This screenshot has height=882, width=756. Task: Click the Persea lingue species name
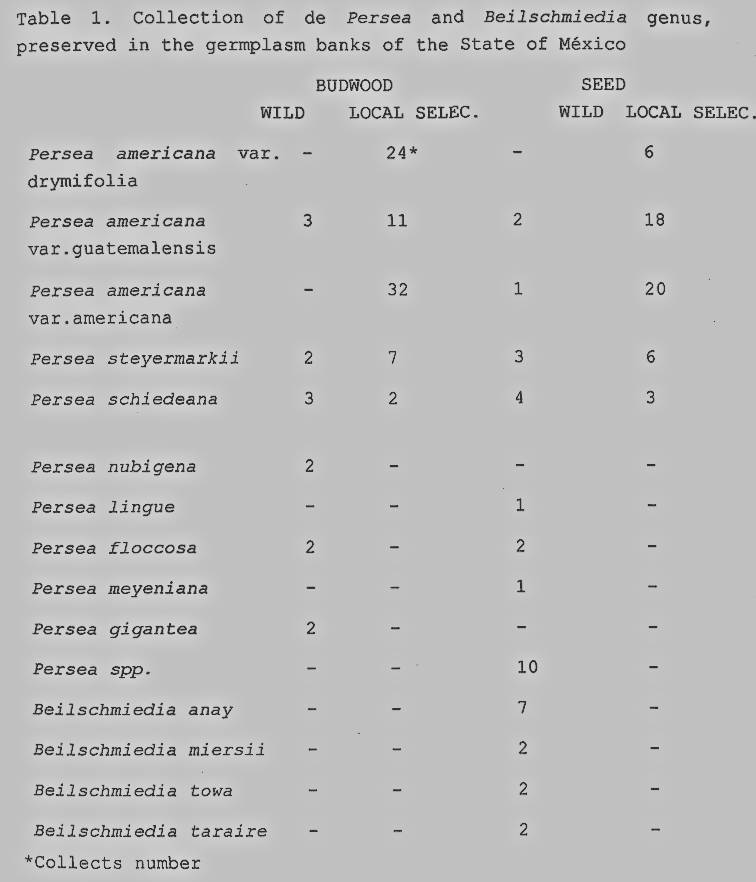103,507
